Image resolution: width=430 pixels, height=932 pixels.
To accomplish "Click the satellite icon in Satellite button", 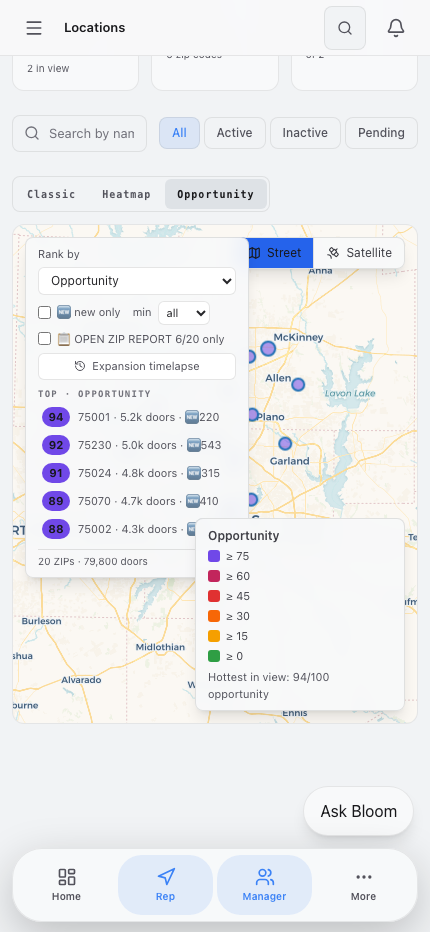I will point(333,253).
